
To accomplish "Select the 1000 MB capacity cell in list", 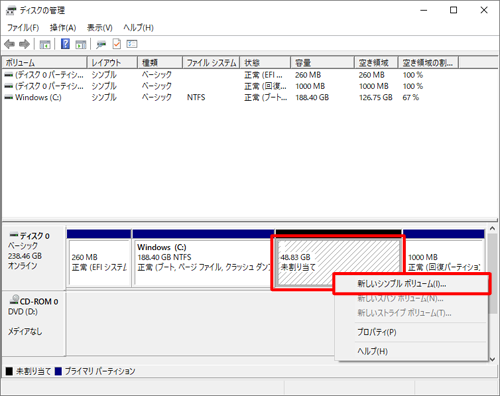I will pyautogui.click(x=310, y=86).
